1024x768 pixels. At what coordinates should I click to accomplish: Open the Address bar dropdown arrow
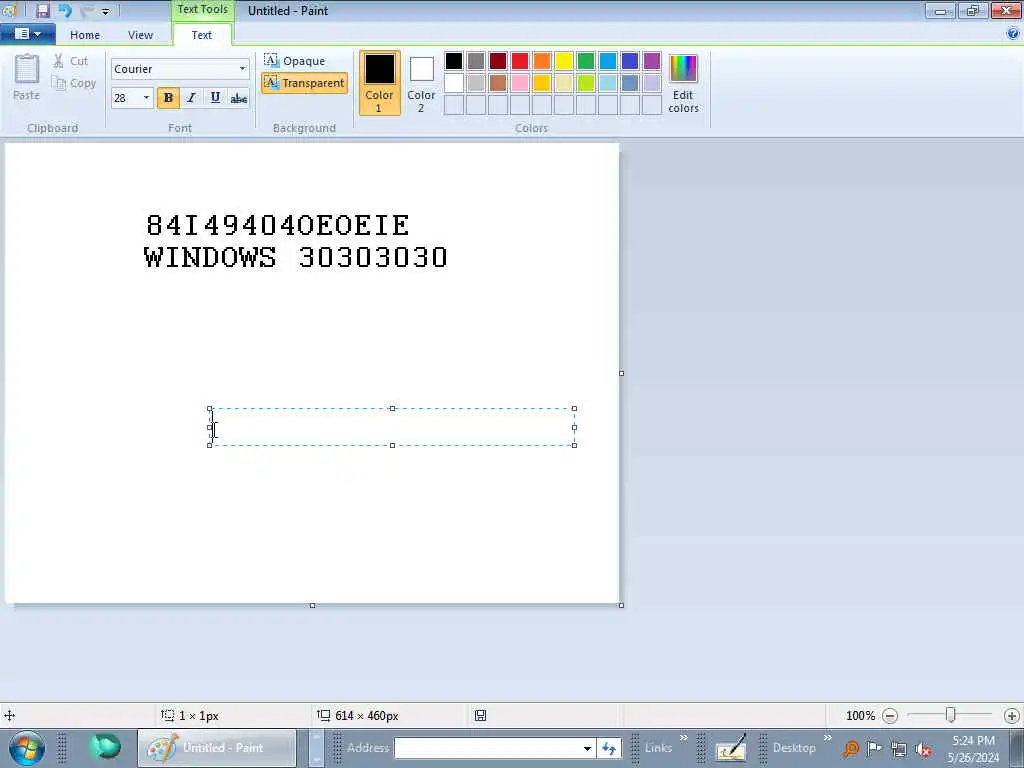587,748
